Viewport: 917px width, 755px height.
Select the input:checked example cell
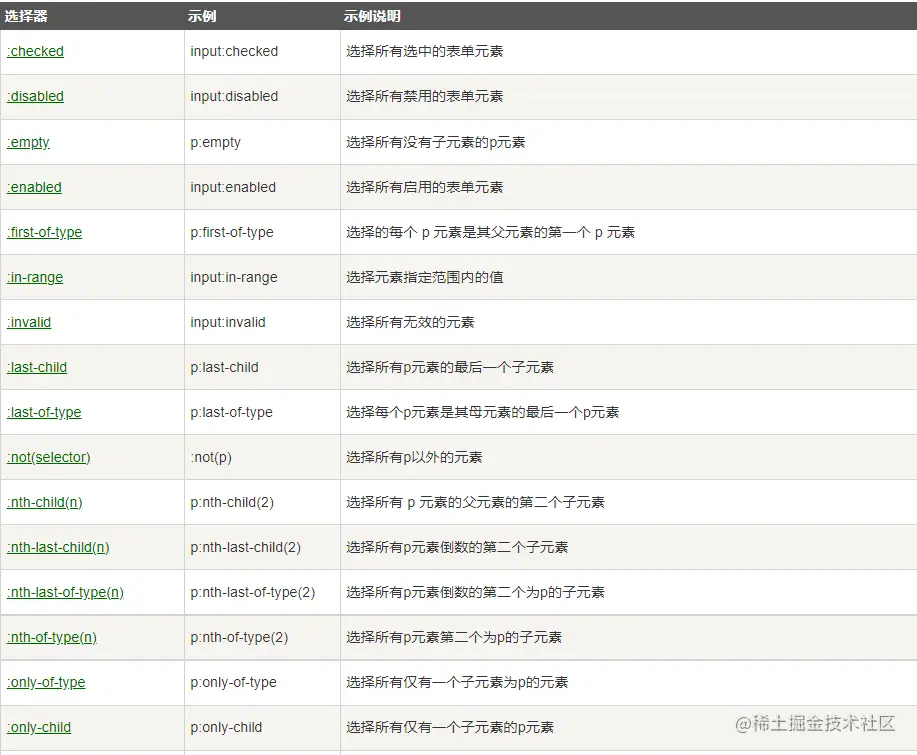pos(263,51)
